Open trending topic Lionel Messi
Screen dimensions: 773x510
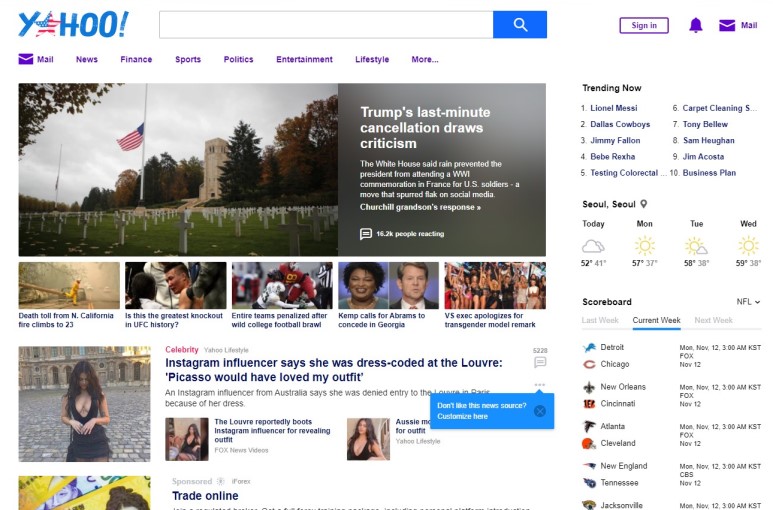pyautogui.click(x=613, y=108)
